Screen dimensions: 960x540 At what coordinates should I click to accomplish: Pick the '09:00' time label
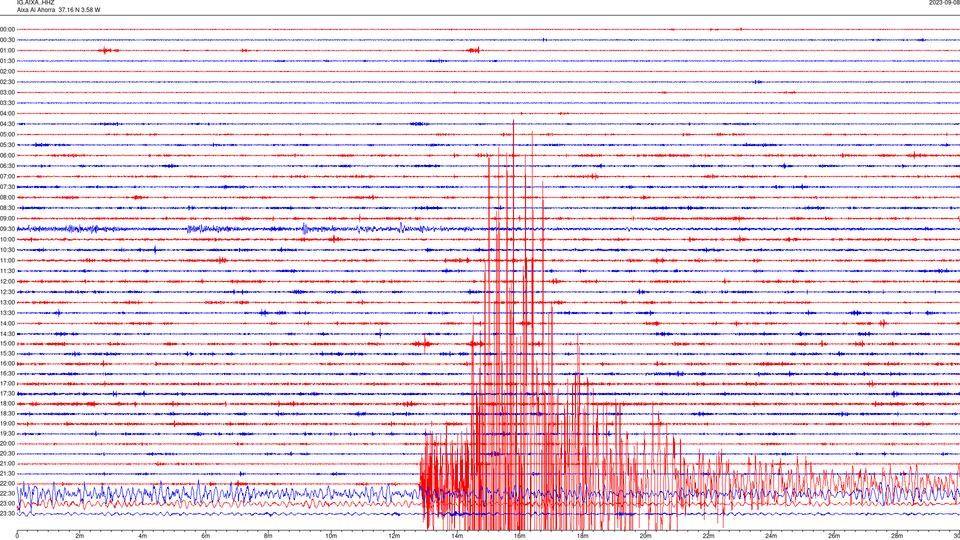(7, 219)
